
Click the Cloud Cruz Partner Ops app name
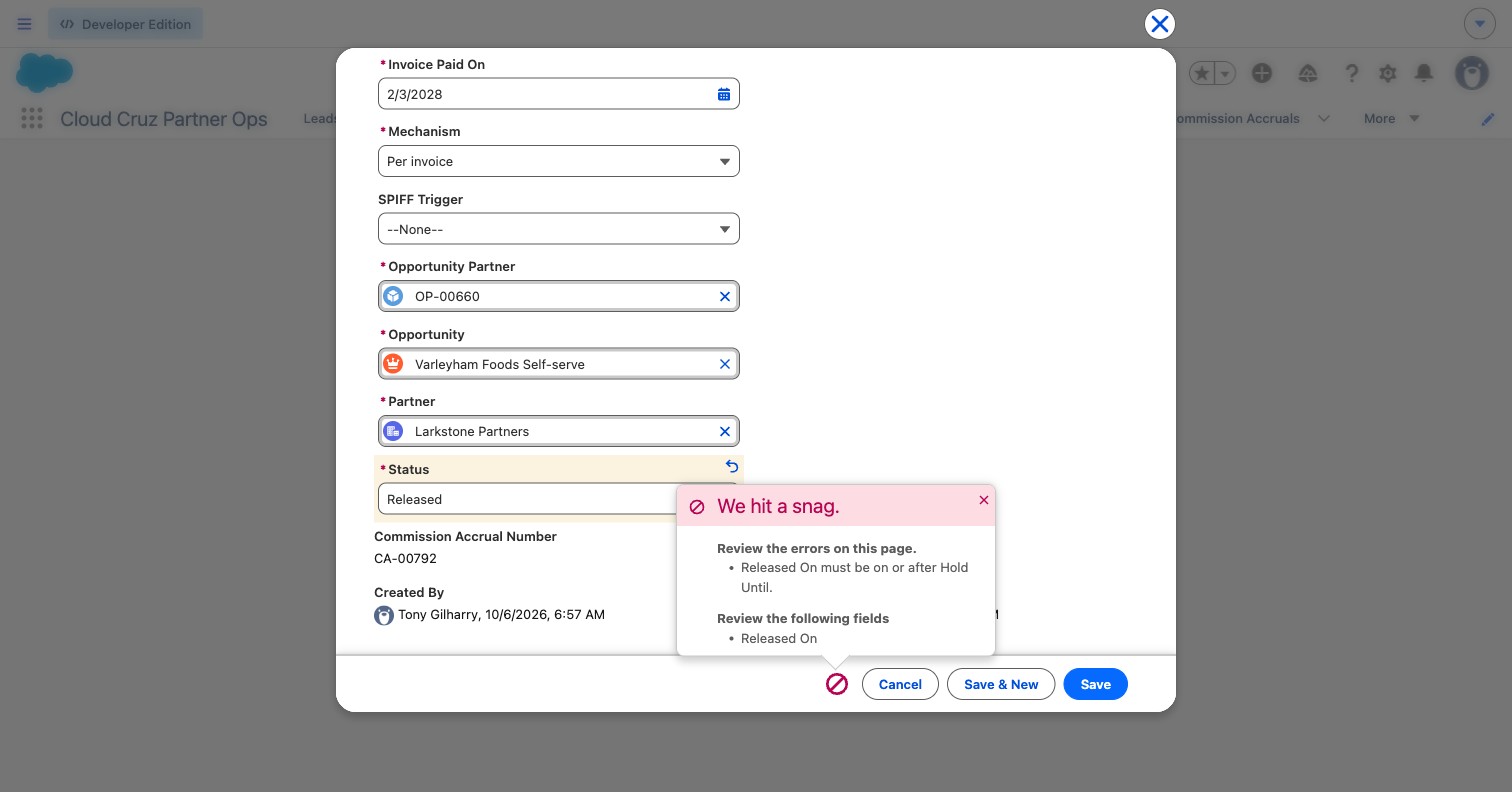[x=164, y=119]
